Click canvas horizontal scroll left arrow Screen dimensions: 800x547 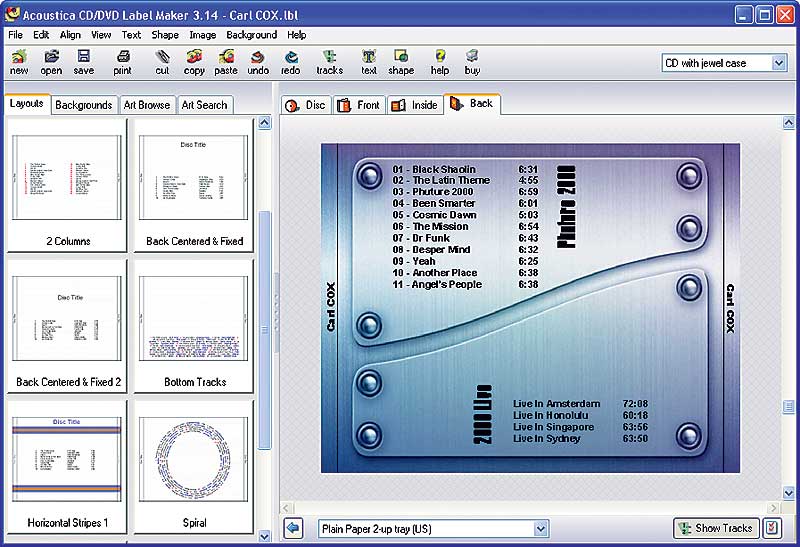click(286, 508)
